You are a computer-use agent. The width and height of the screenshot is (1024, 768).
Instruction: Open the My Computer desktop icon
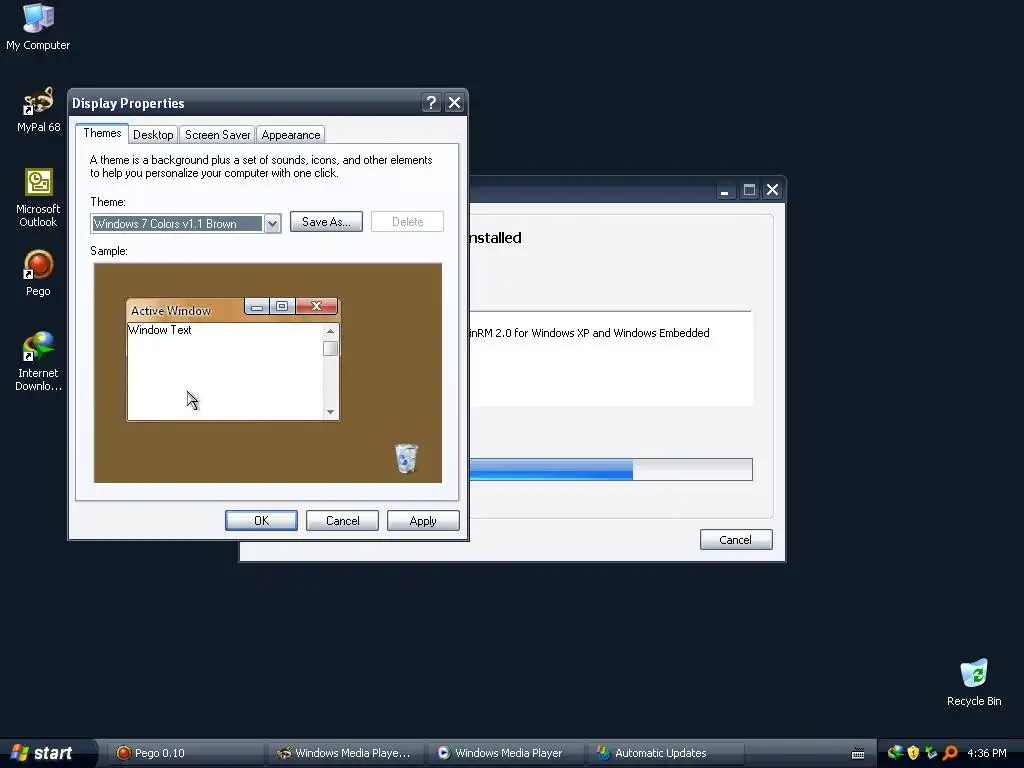(38, 26)
